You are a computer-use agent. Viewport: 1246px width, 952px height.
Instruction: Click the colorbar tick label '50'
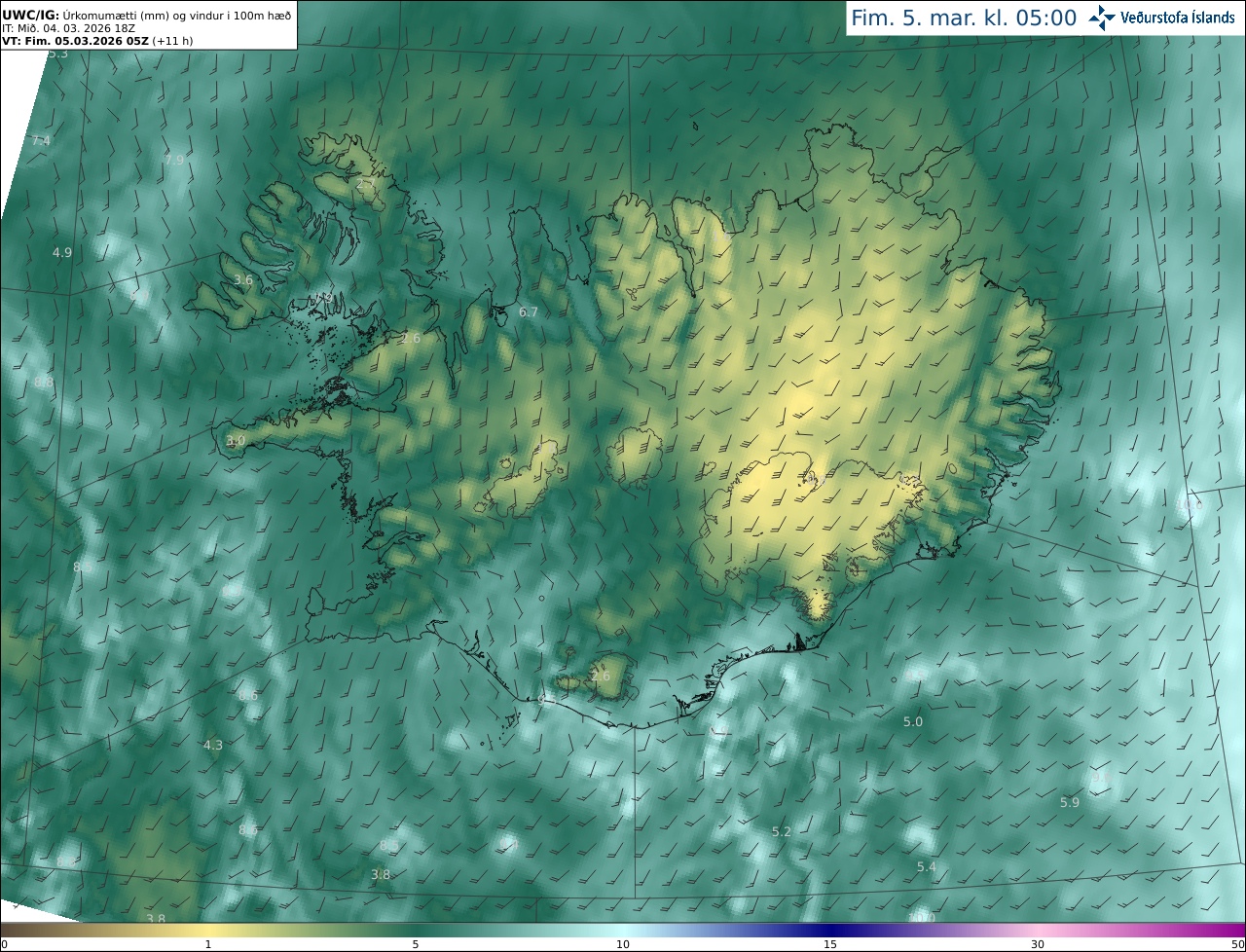click(1237, 944)
